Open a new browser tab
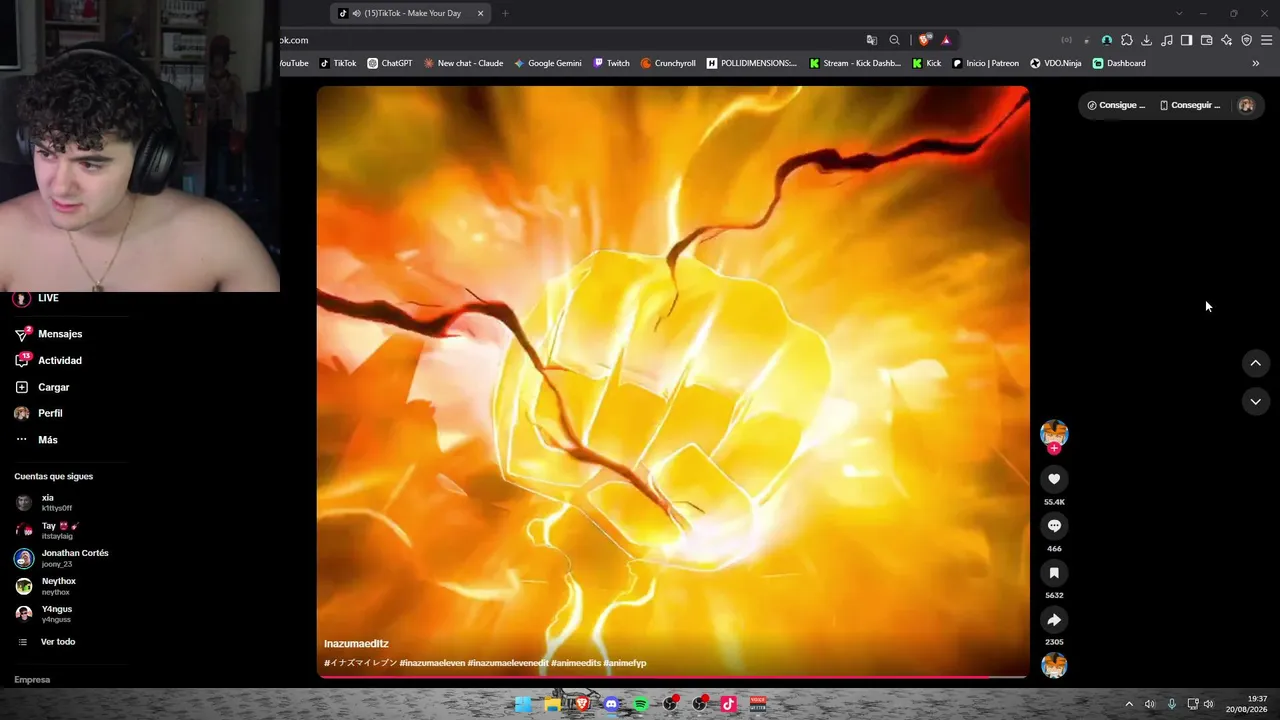Image resolution: width=1280 pixels, height=720 pixels. click(x=505, y=13)
